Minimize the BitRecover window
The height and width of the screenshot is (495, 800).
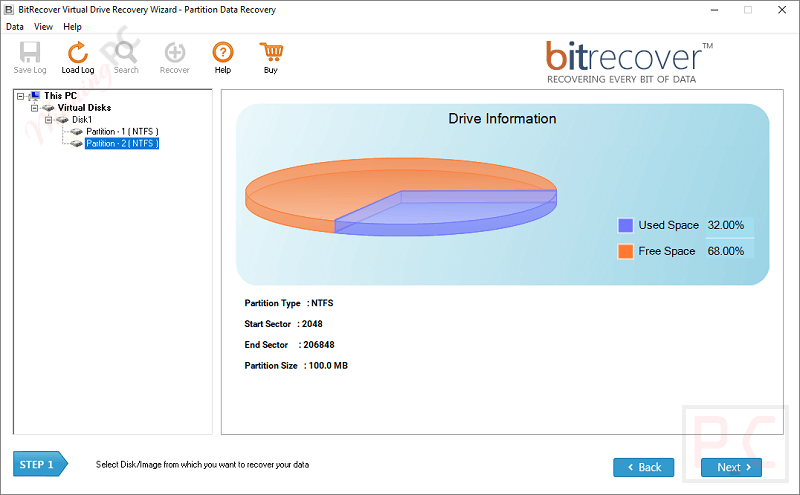(714, 10)
